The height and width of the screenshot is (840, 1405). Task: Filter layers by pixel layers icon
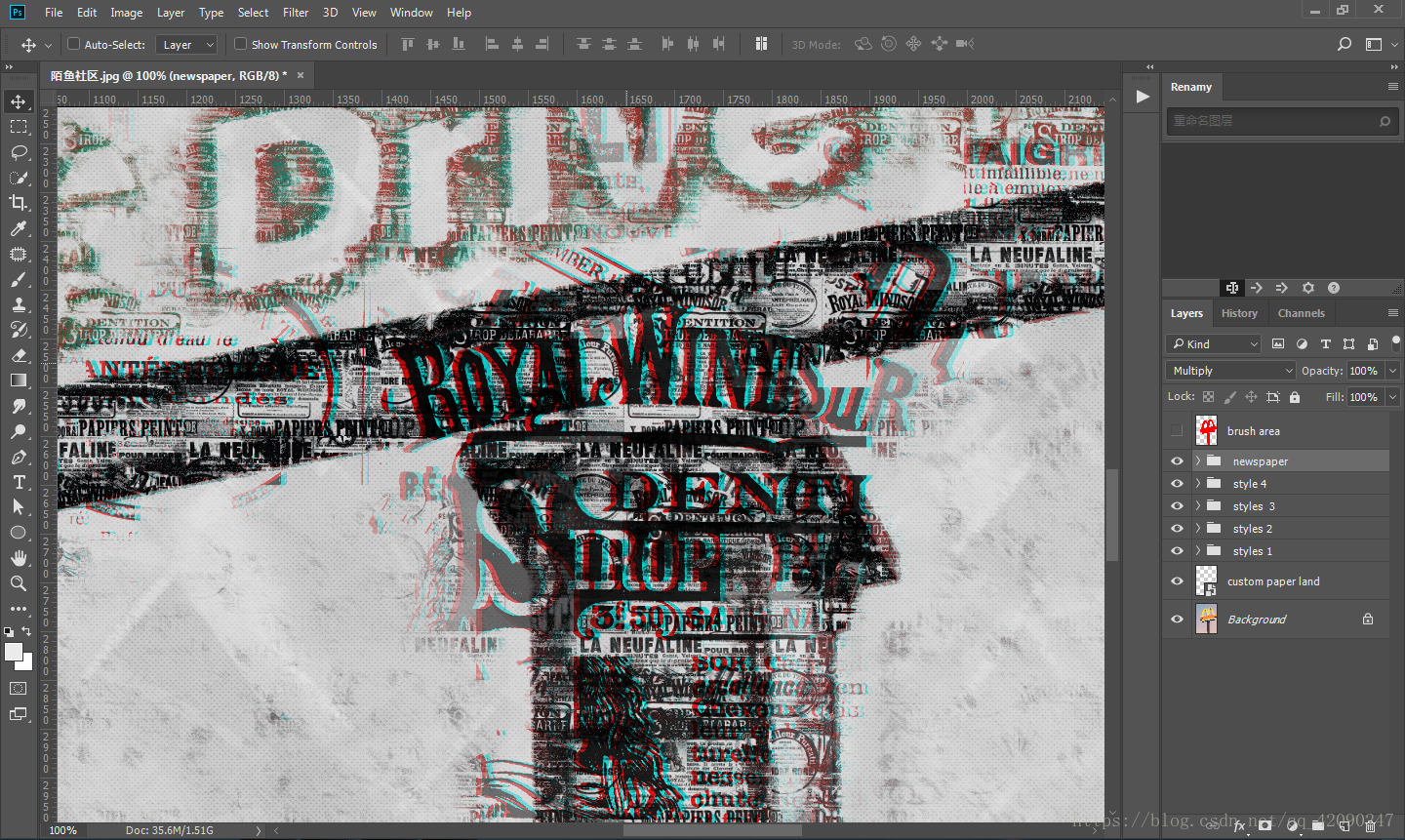(x=1278, y=343)
